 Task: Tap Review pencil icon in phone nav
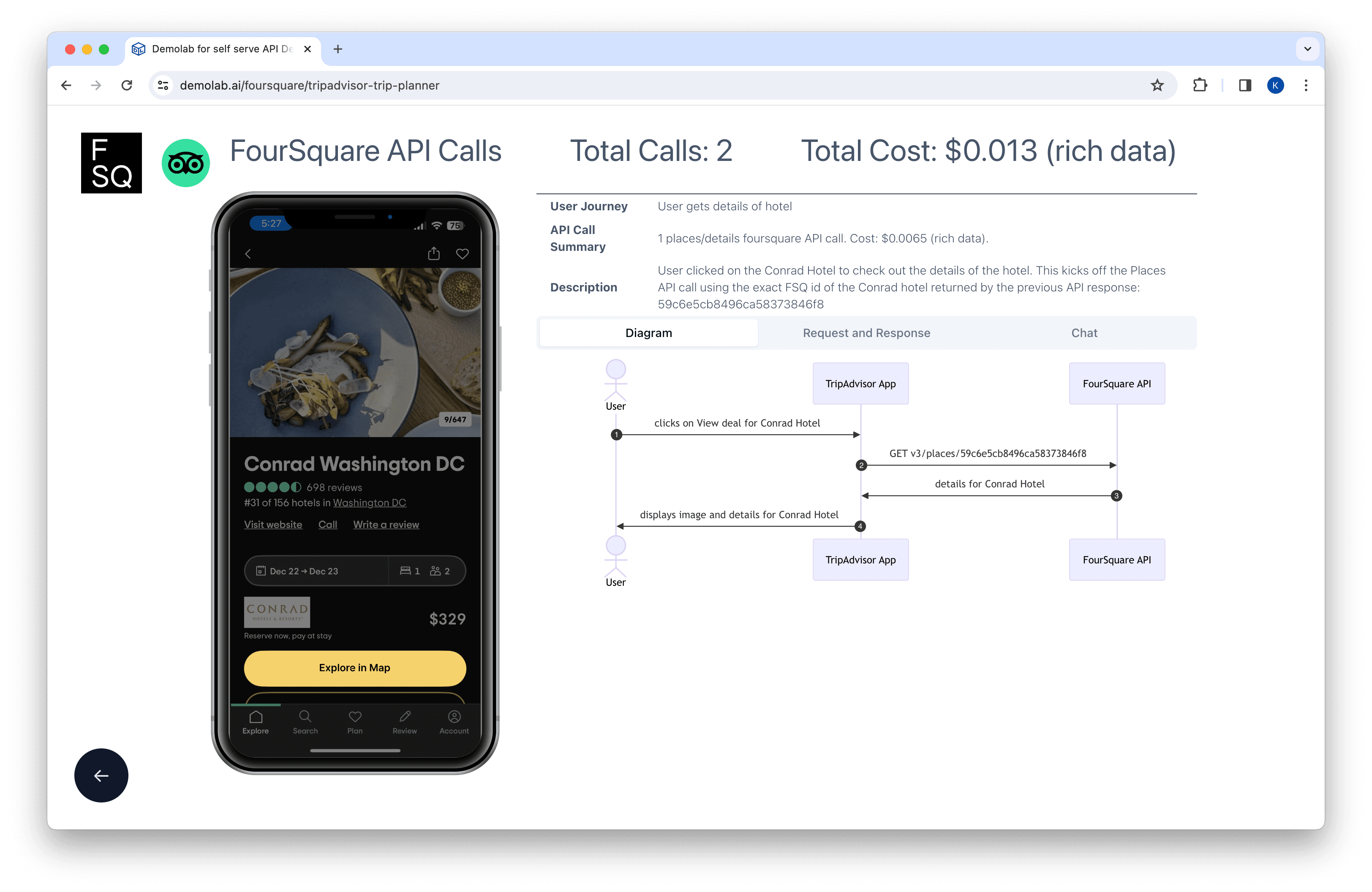click(405, 722)
